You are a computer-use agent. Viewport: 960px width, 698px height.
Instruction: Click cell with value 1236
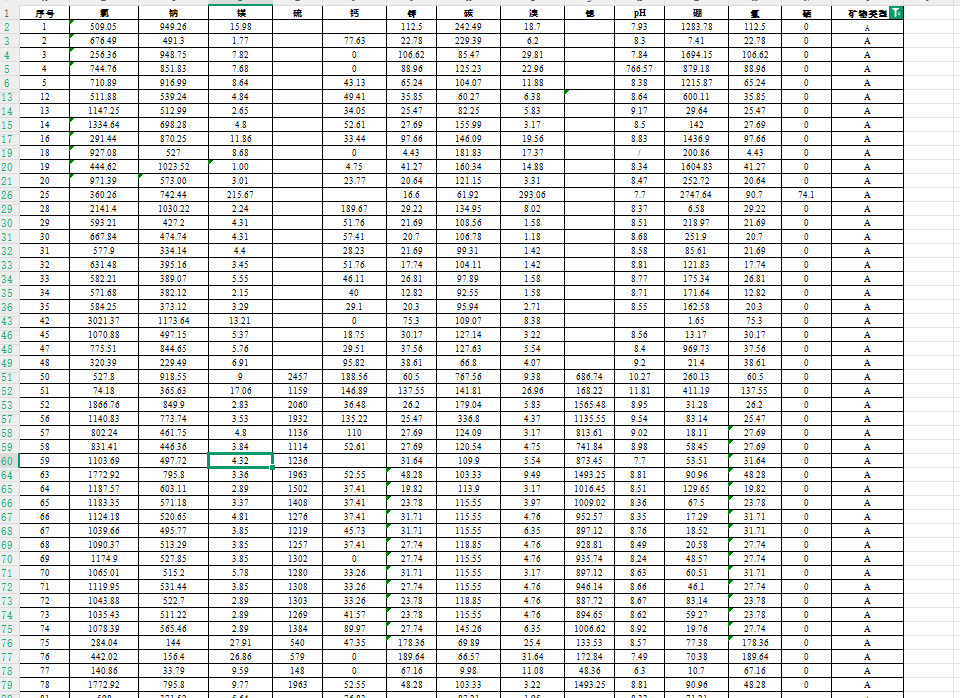click(298, 460)
